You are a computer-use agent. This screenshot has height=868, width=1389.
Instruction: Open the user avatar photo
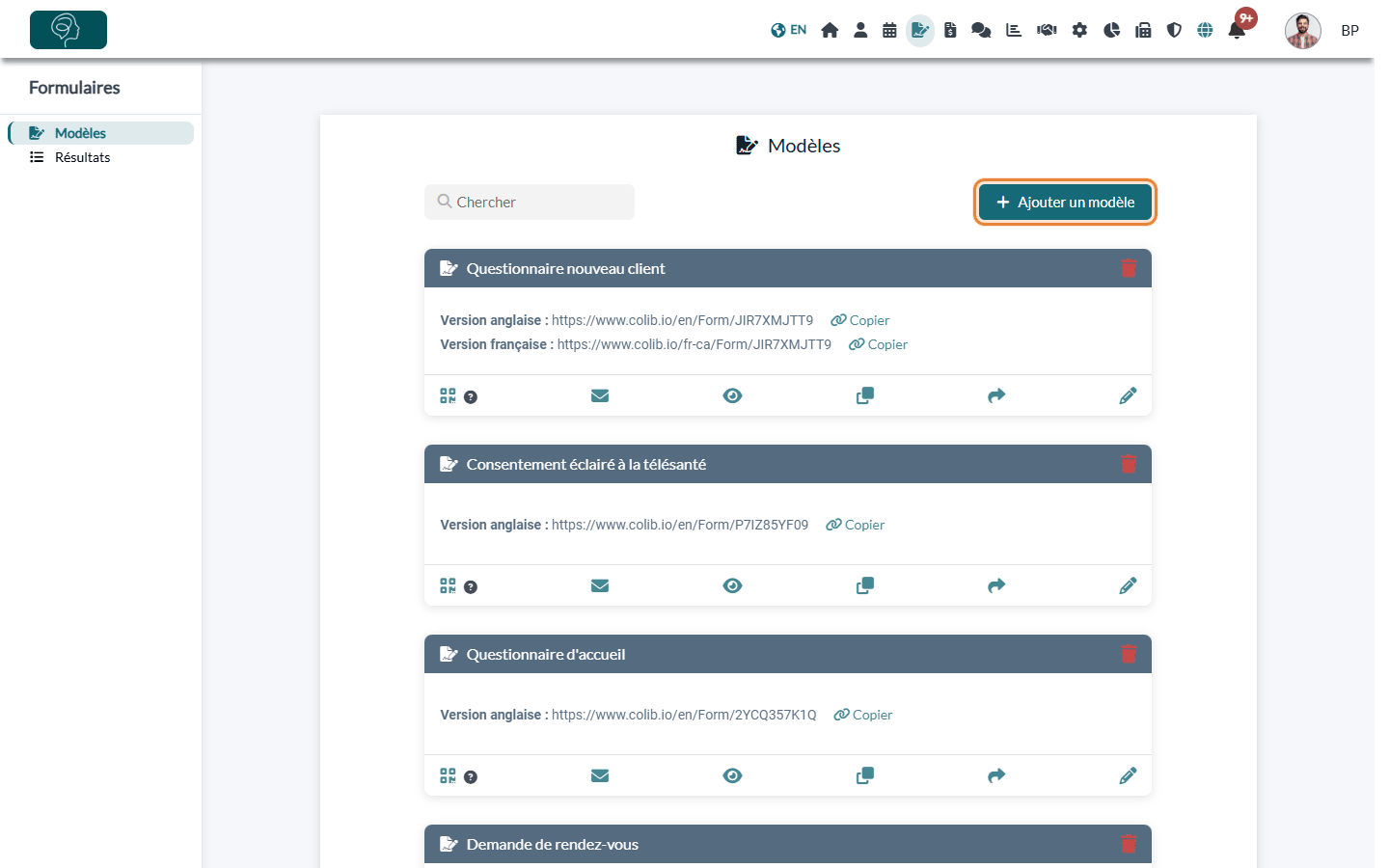1302,30
